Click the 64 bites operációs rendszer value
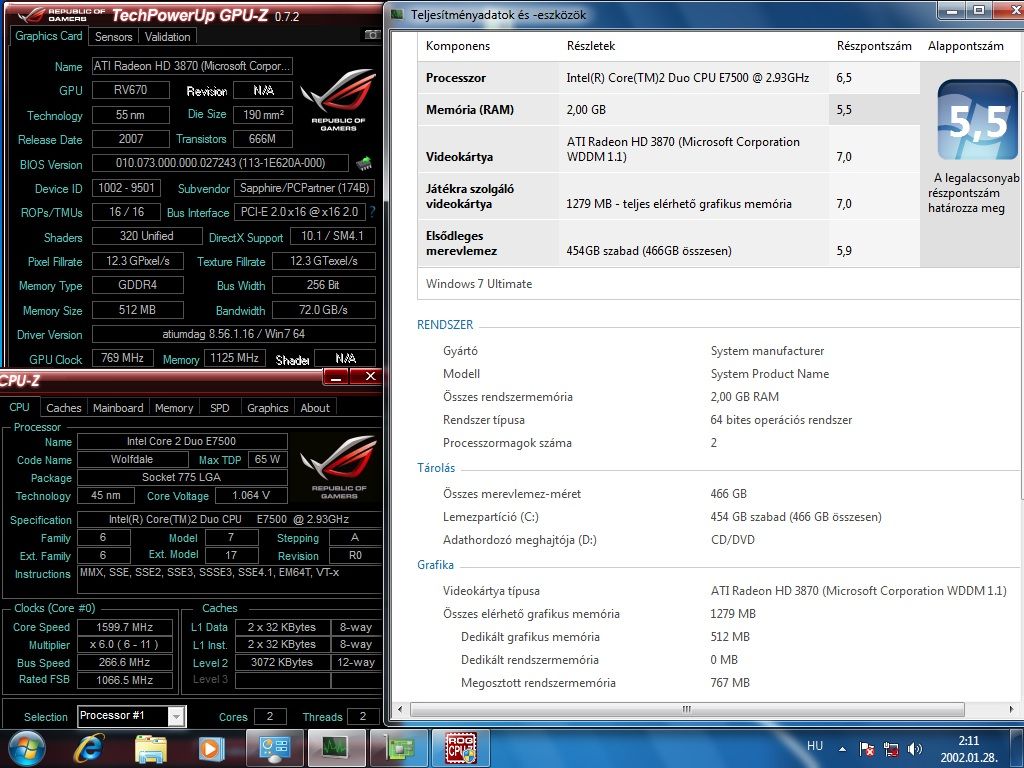Viewport: 1024px width, 768px height. [x=781, y=420]
